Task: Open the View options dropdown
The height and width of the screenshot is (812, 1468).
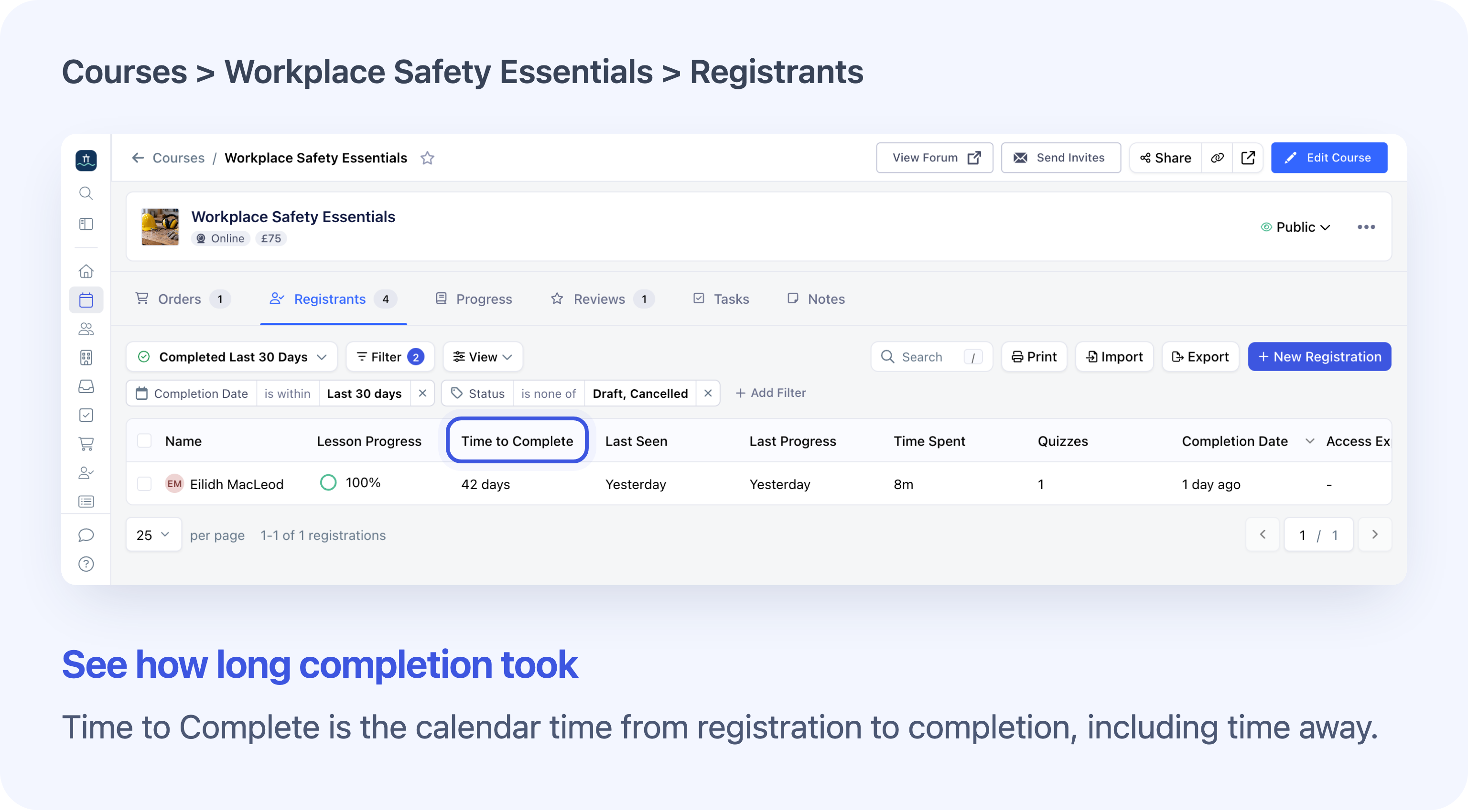Action: coord(483,357)
